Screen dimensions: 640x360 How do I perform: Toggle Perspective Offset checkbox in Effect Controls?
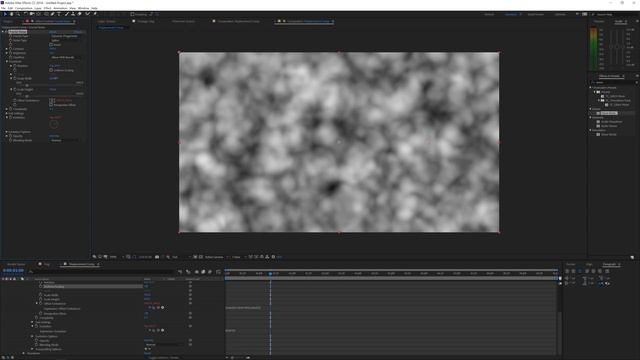(x=51, y=105)
